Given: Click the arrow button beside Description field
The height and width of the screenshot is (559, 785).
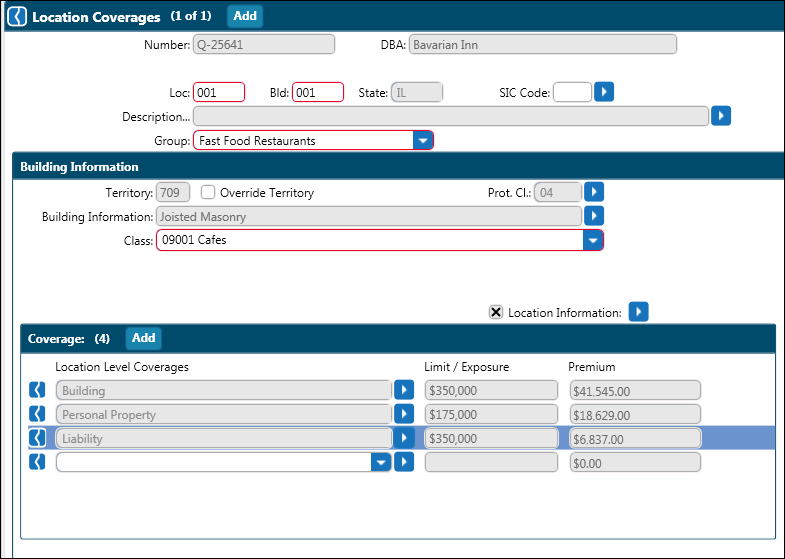Looking at the screenshot, I should pos(722,116).
